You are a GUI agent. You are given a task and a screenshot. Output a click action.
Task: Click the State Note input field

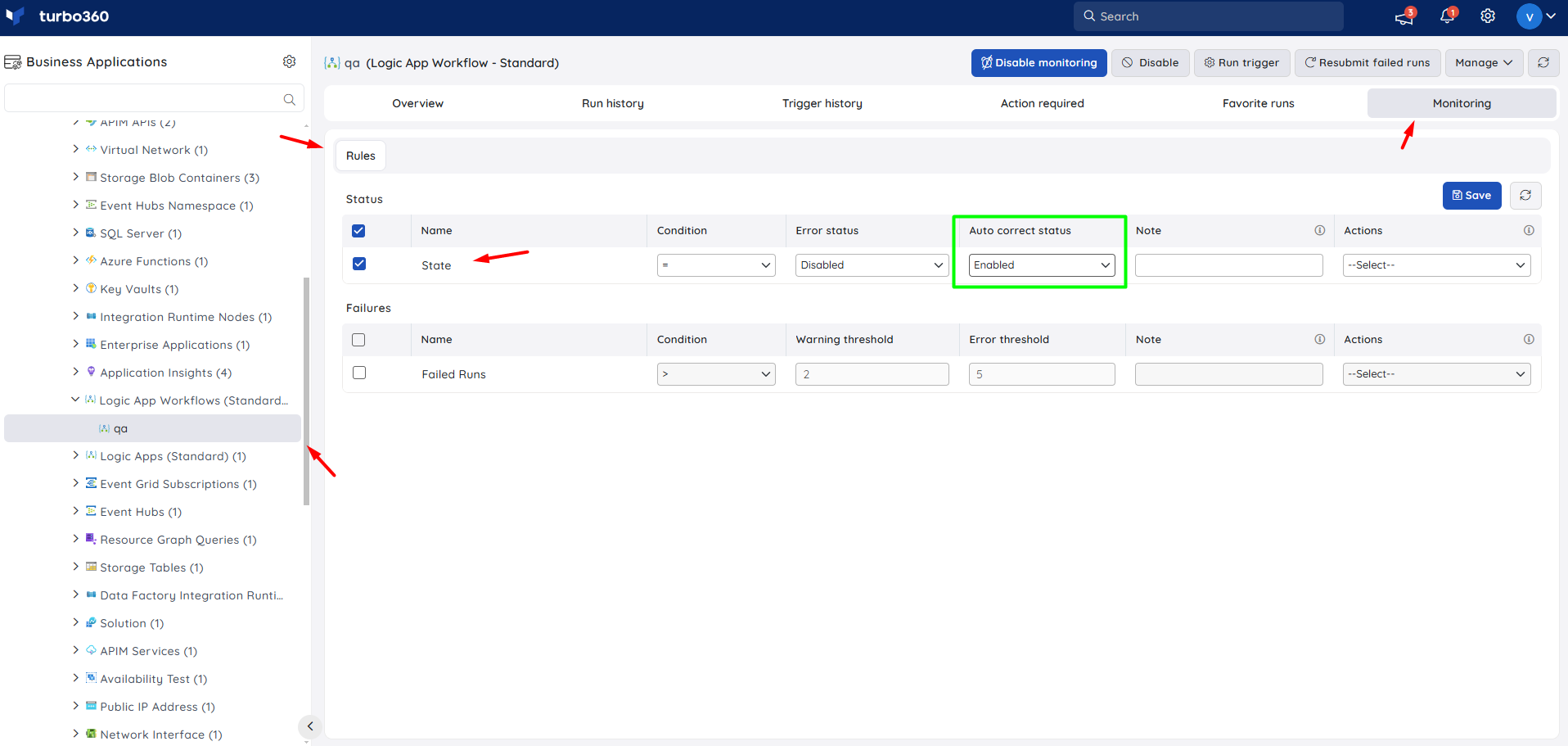click(1229, 265)
